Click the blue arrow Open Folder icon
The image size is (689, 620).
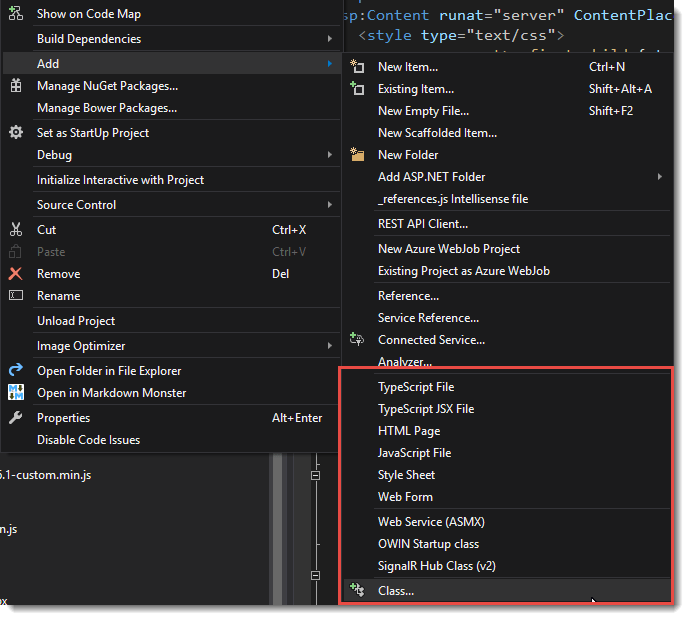16,370
